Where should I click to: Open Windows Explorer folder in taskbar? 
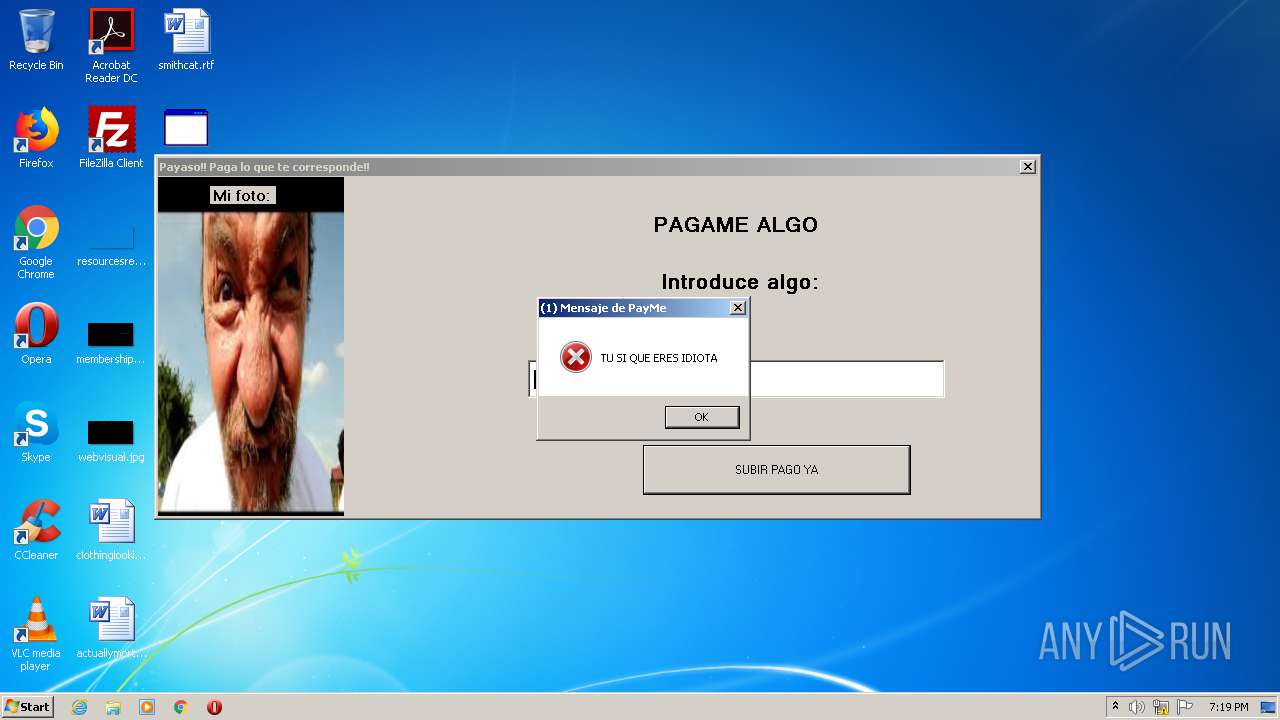tap(113, 707)
